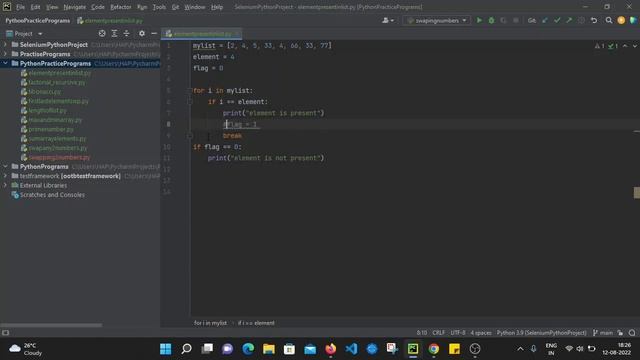The width and height of the screenshot is (640, 360).
Task: Click the CRLF line separator setting
Action: [439, 333]
